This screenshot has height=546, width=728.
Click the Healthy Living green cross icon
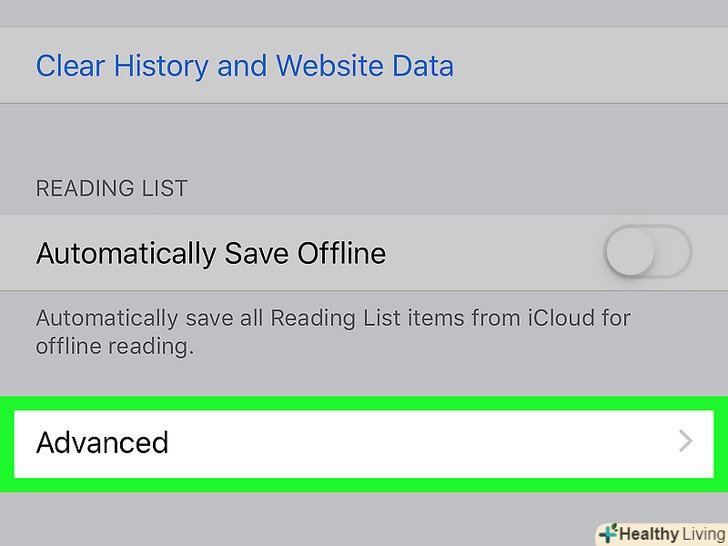608,533
